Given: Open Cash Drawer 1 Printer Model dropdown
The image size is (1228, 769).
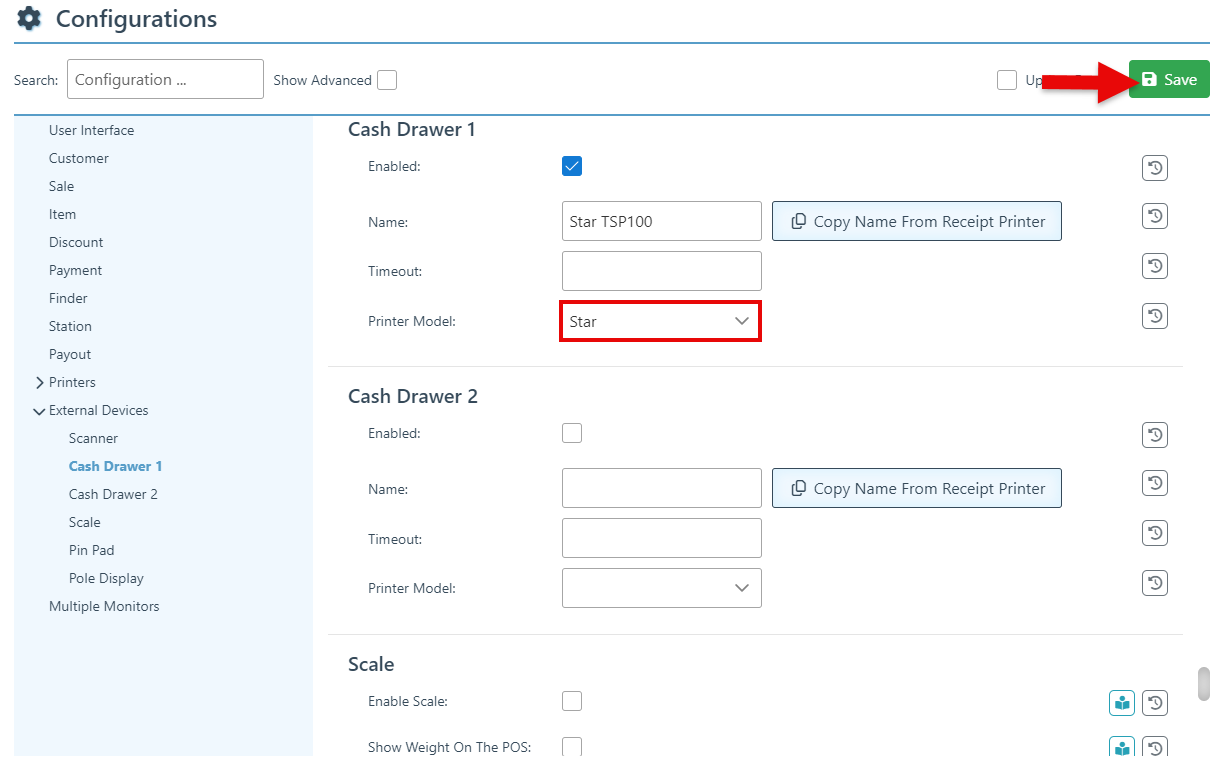Looking at the screenshot, I should pyautogui.click(x=661, y=322).
